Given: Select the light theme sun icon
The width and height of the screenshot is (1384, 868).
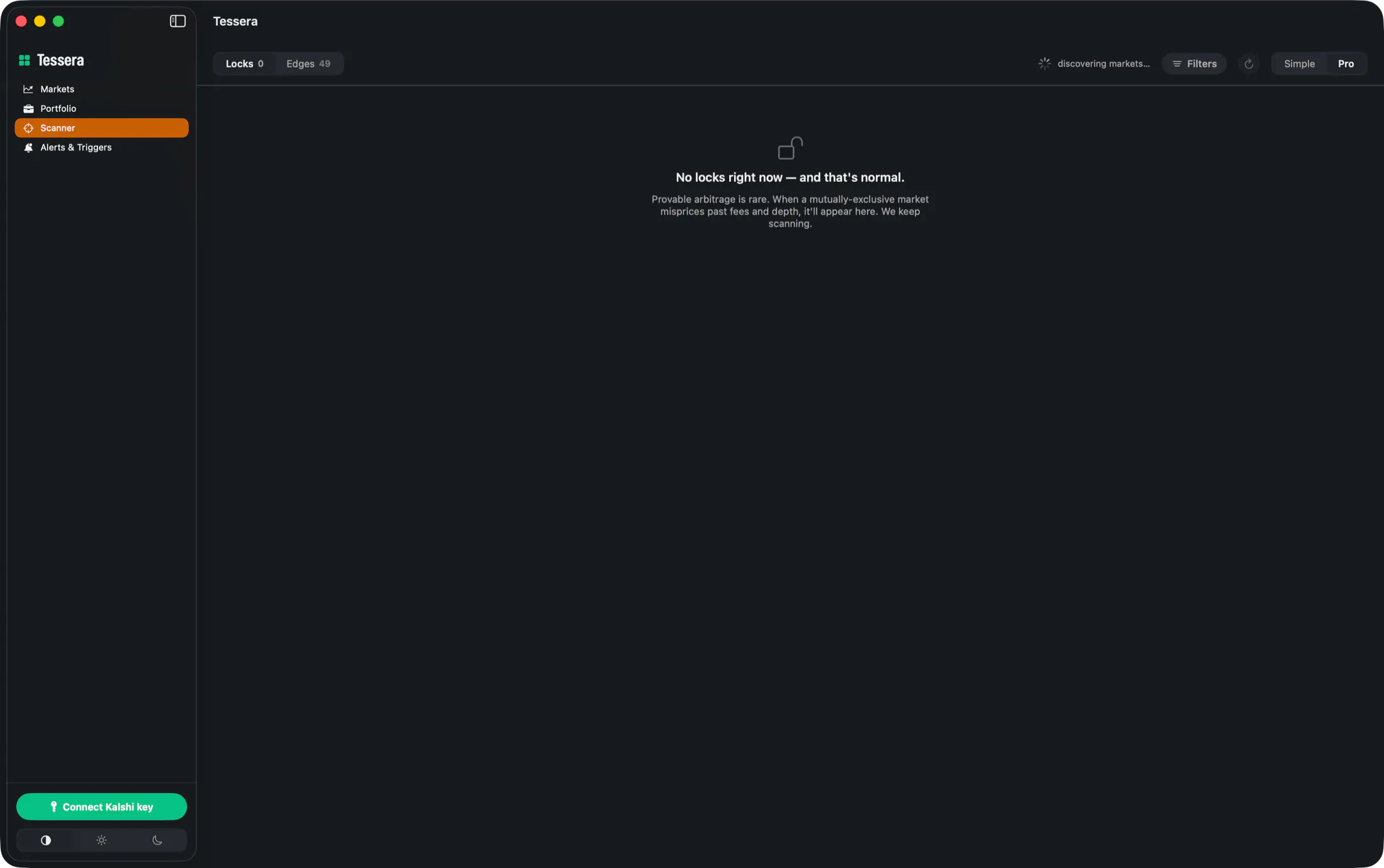Looking at the screenshot, I should click(x=101, y=840).
